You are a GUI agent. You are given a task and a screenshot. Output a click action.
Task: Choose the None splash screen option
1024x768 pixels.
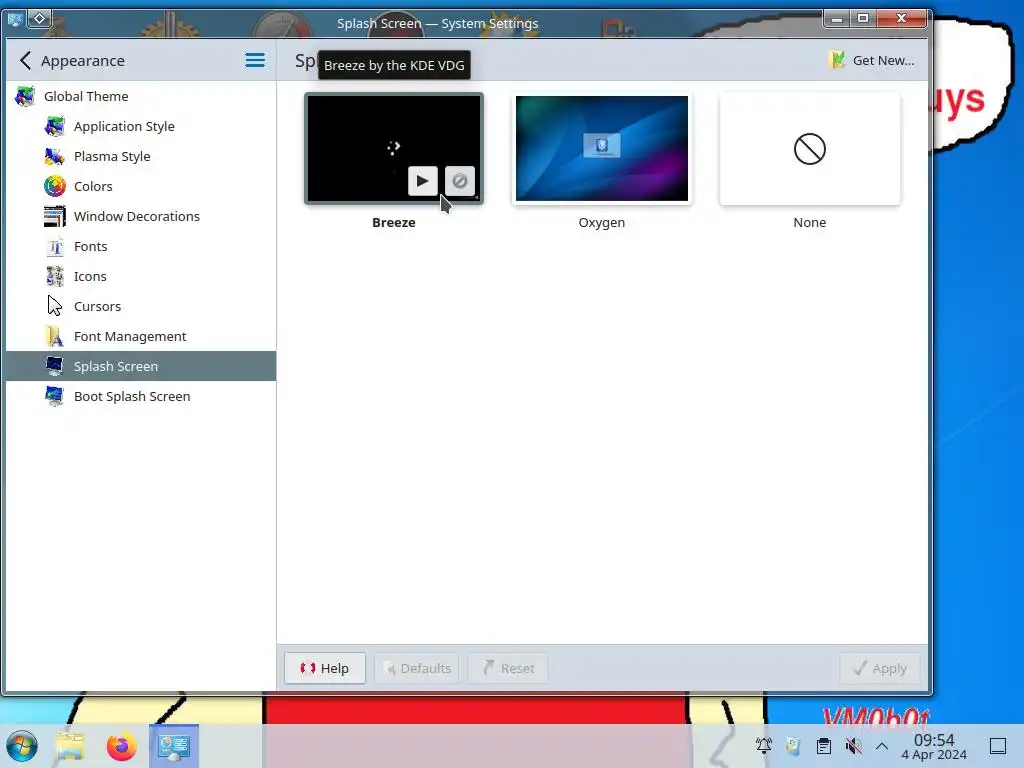click(x=810, y=149)
